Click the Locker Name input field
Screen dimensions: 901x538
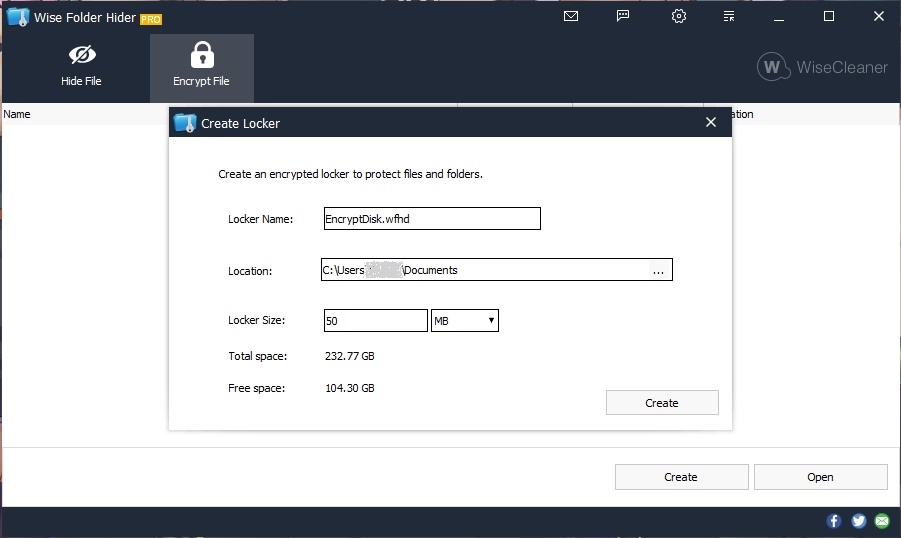pos(432,218)
